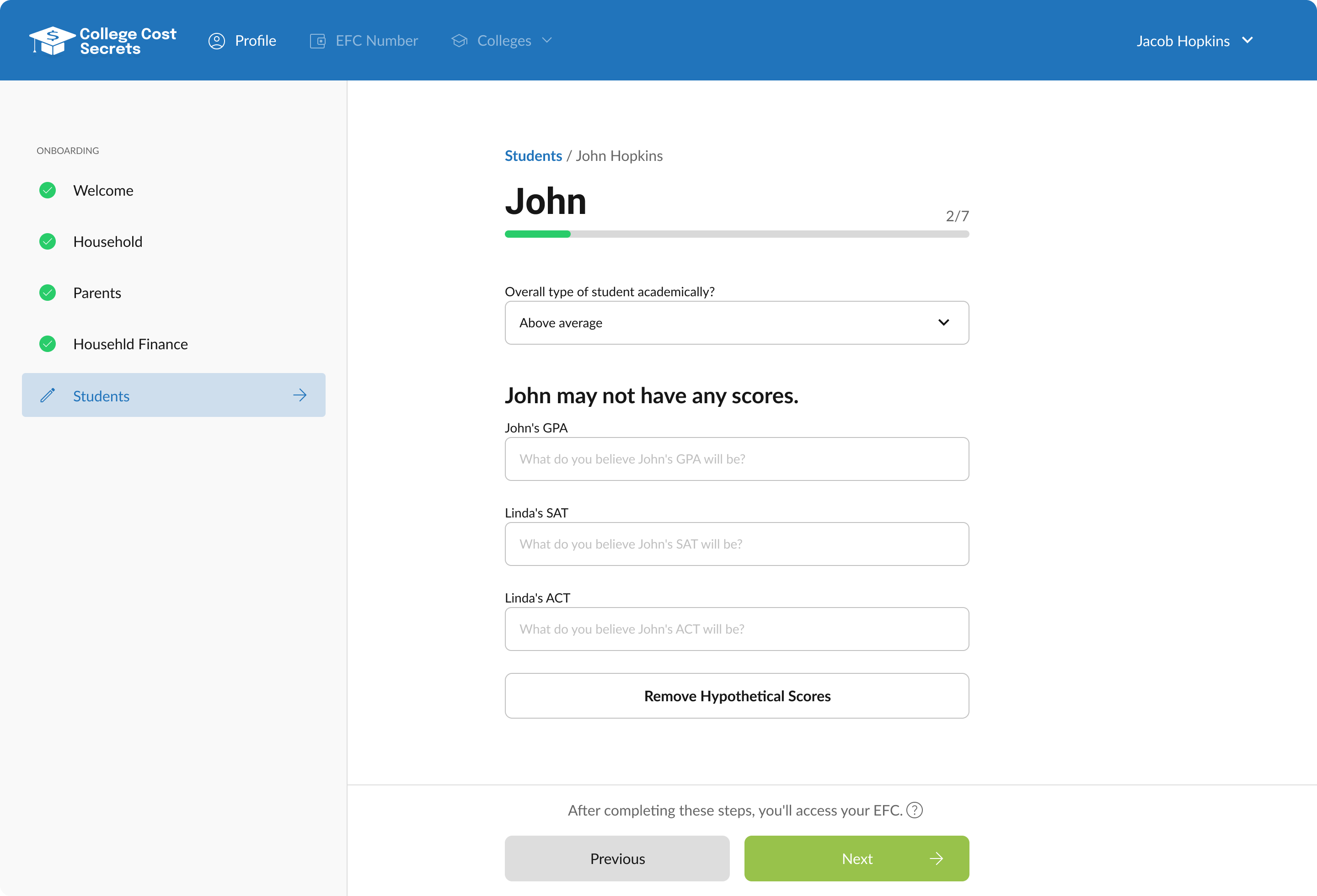Click the Remove Hypothetical Scores button
1317x896 pixels.
[736, 695]
